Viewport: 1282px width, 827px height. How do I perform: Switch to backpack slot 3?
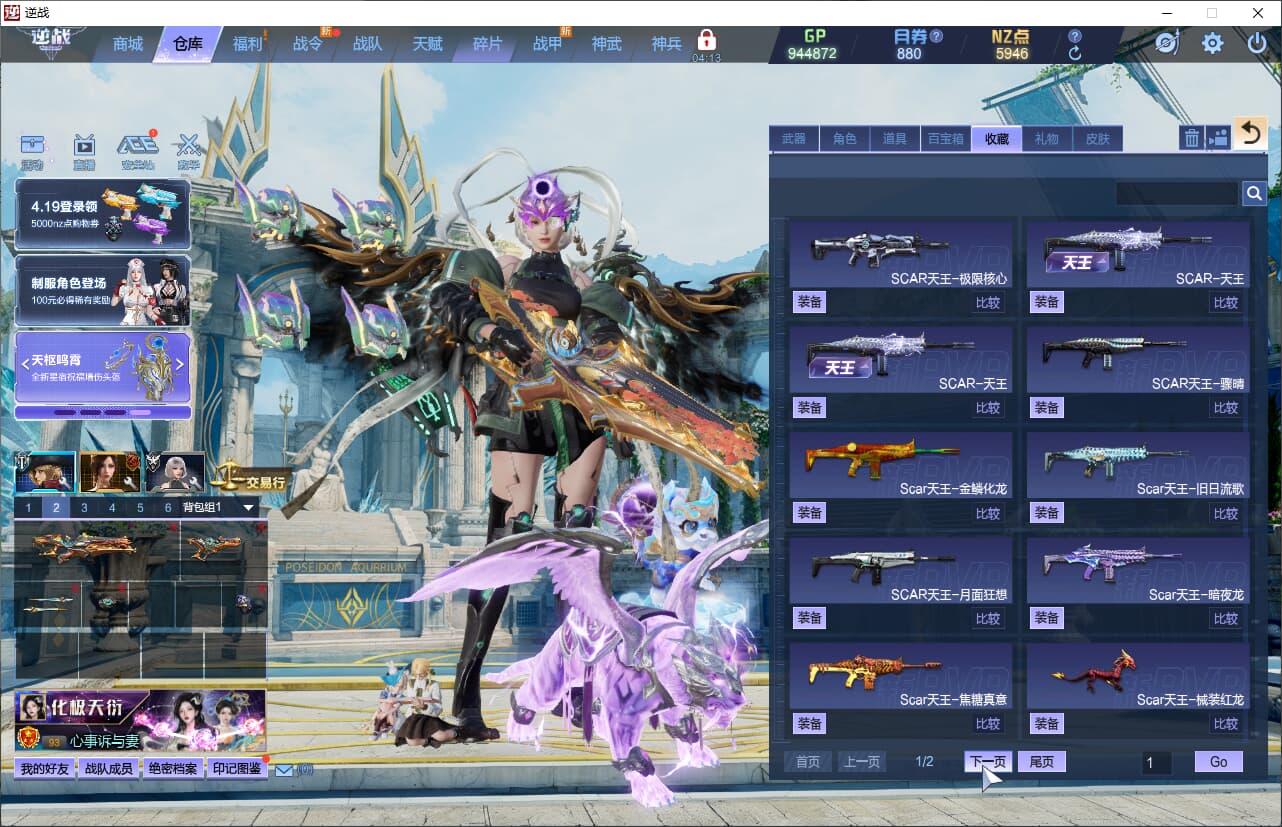click(84, 507)
